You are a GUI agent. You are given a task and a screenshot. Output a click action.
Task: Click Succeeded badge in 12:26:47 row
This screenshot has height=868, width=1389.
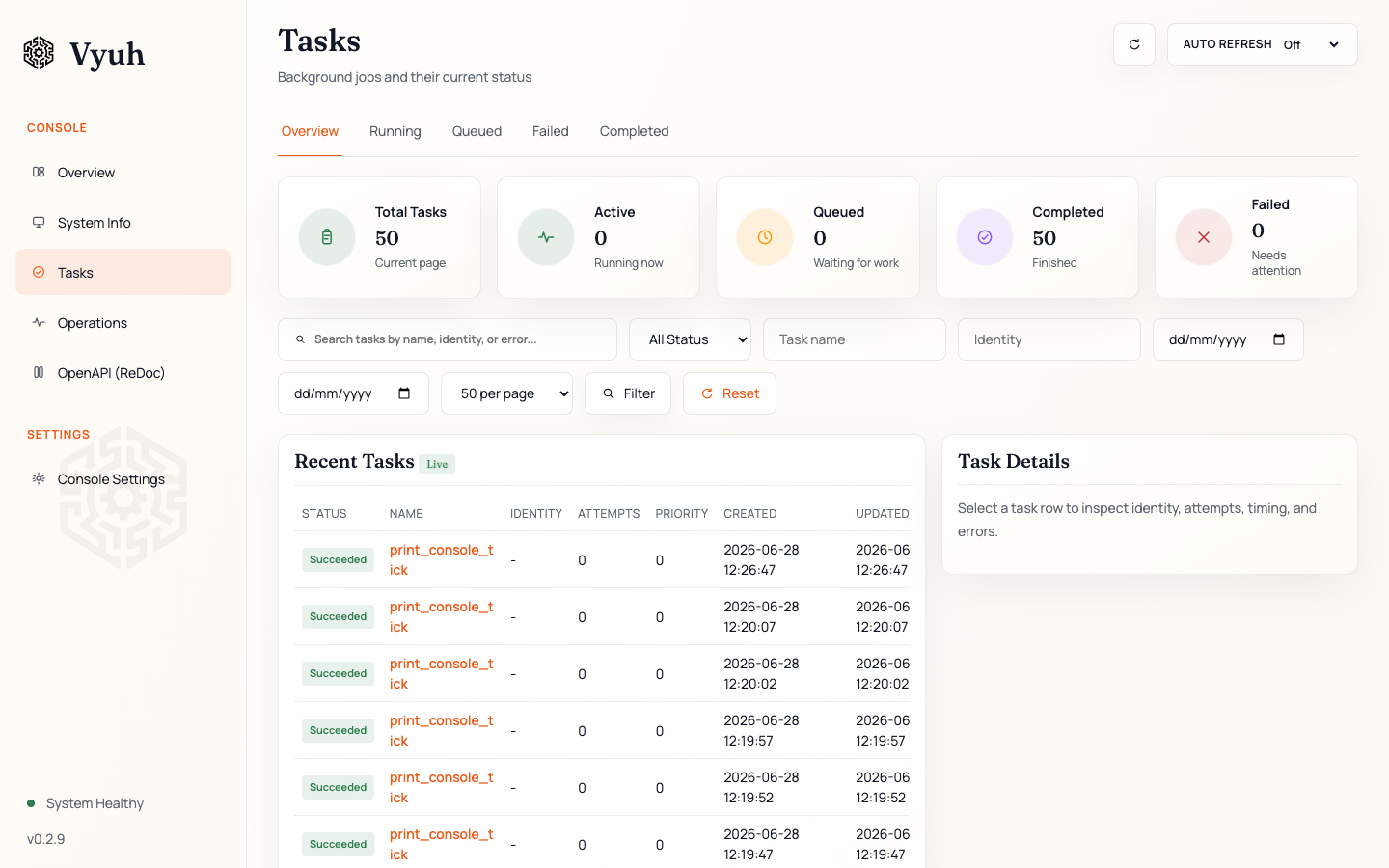[338, 559]
